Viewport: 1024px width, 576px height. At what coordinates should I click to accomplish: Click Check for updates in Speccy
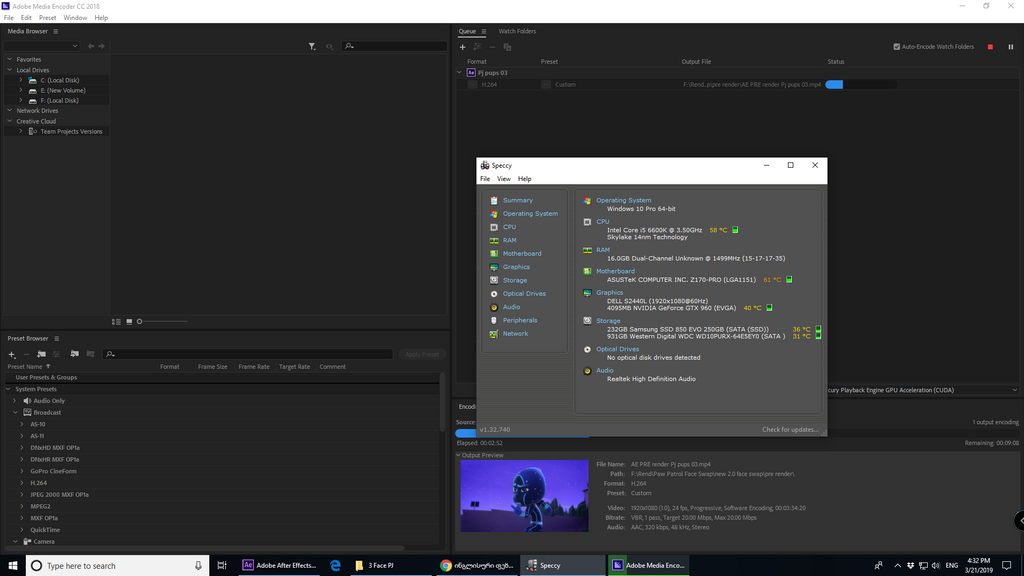(x=789, y=429)
